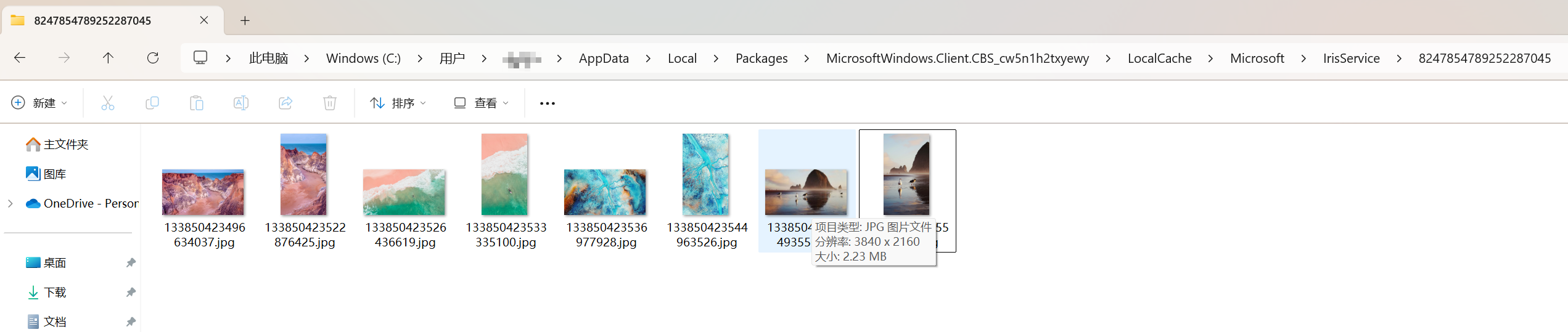Click AppData in the address breadcrumb

pos(604,59)
